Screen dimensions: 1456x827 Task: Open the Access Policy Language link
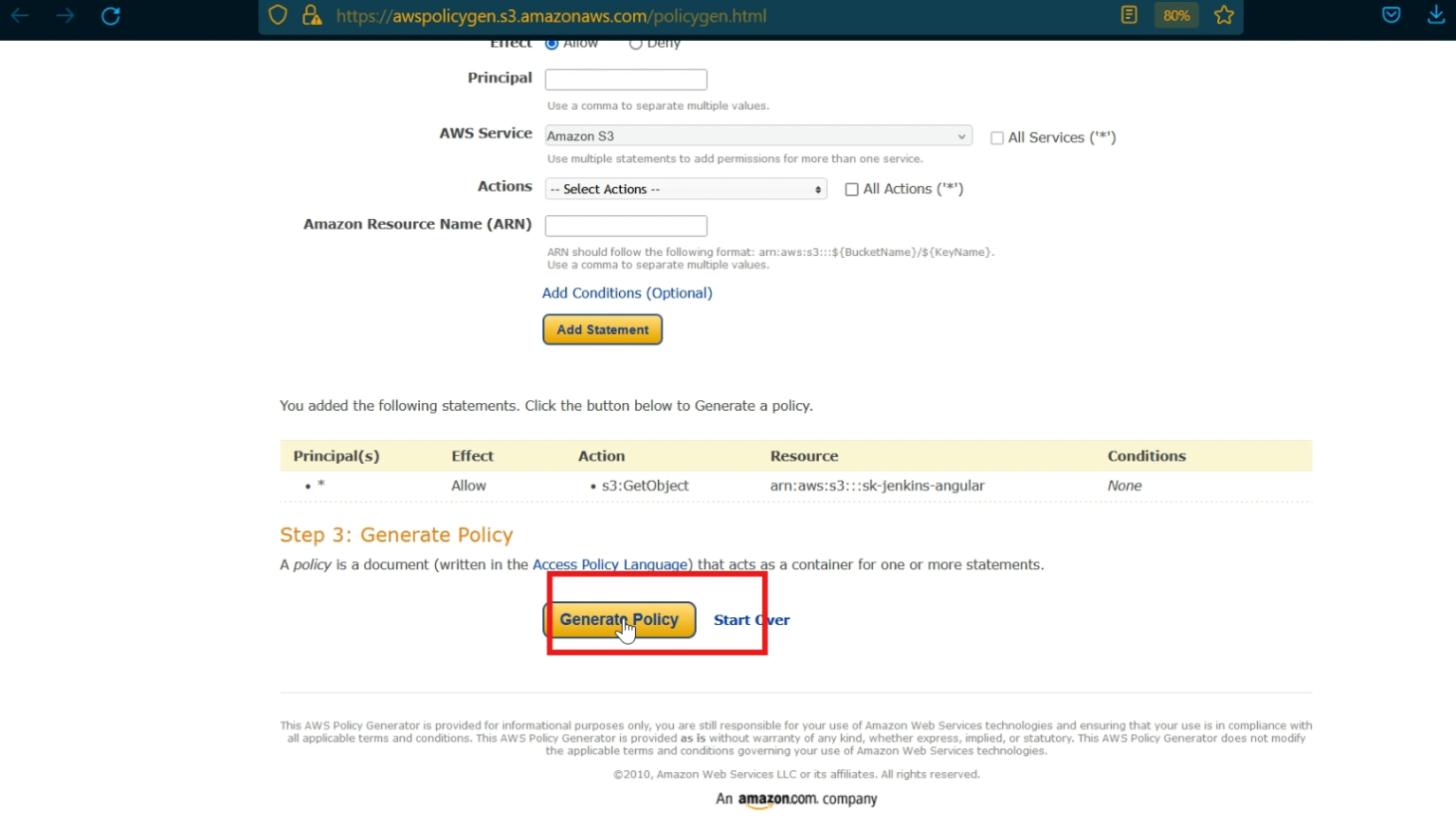pyautogui.click(x=610, y=564)
